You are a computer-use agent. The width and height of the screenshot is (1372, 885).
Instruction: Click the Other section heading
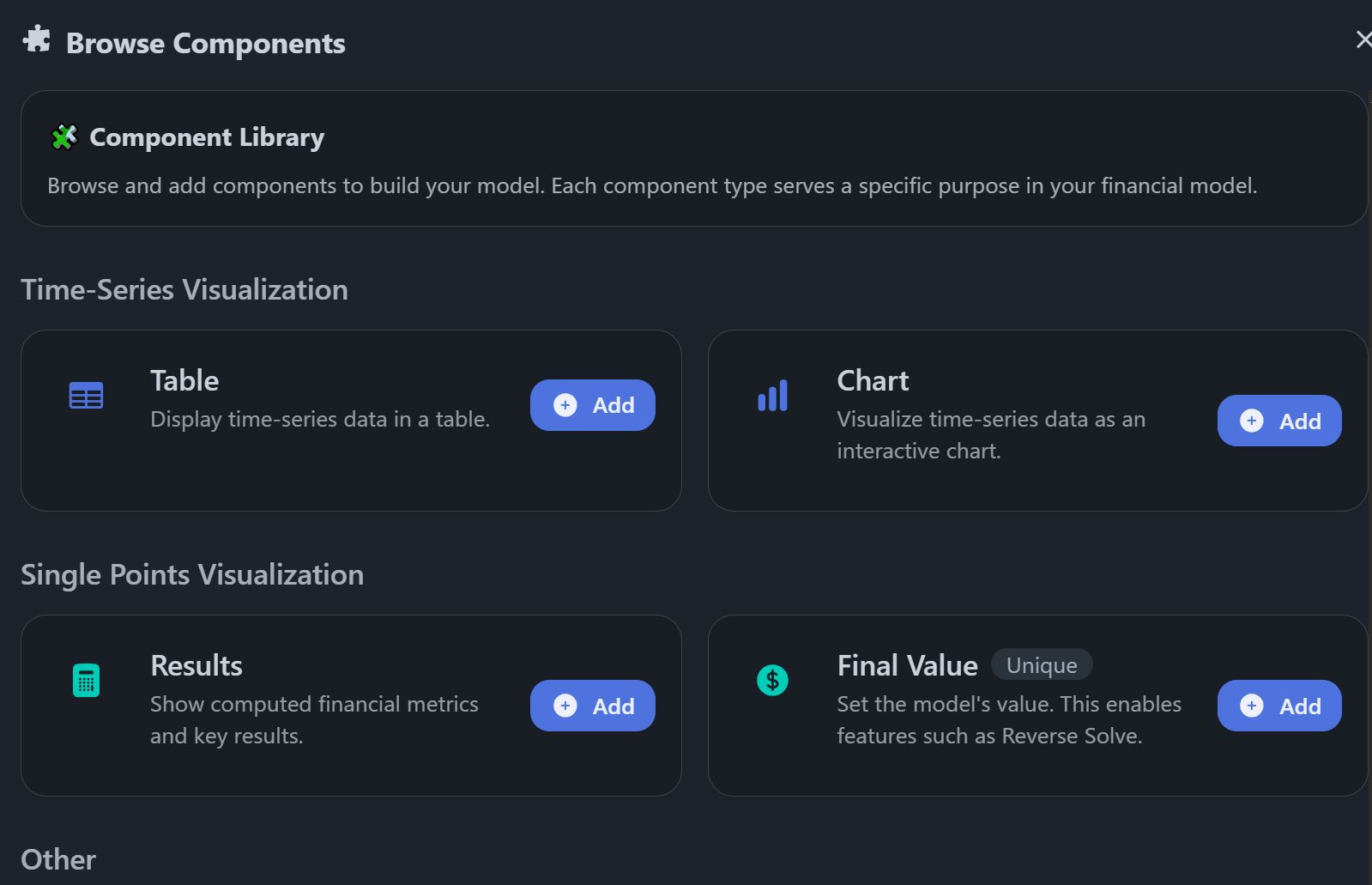tap(58, 860)
